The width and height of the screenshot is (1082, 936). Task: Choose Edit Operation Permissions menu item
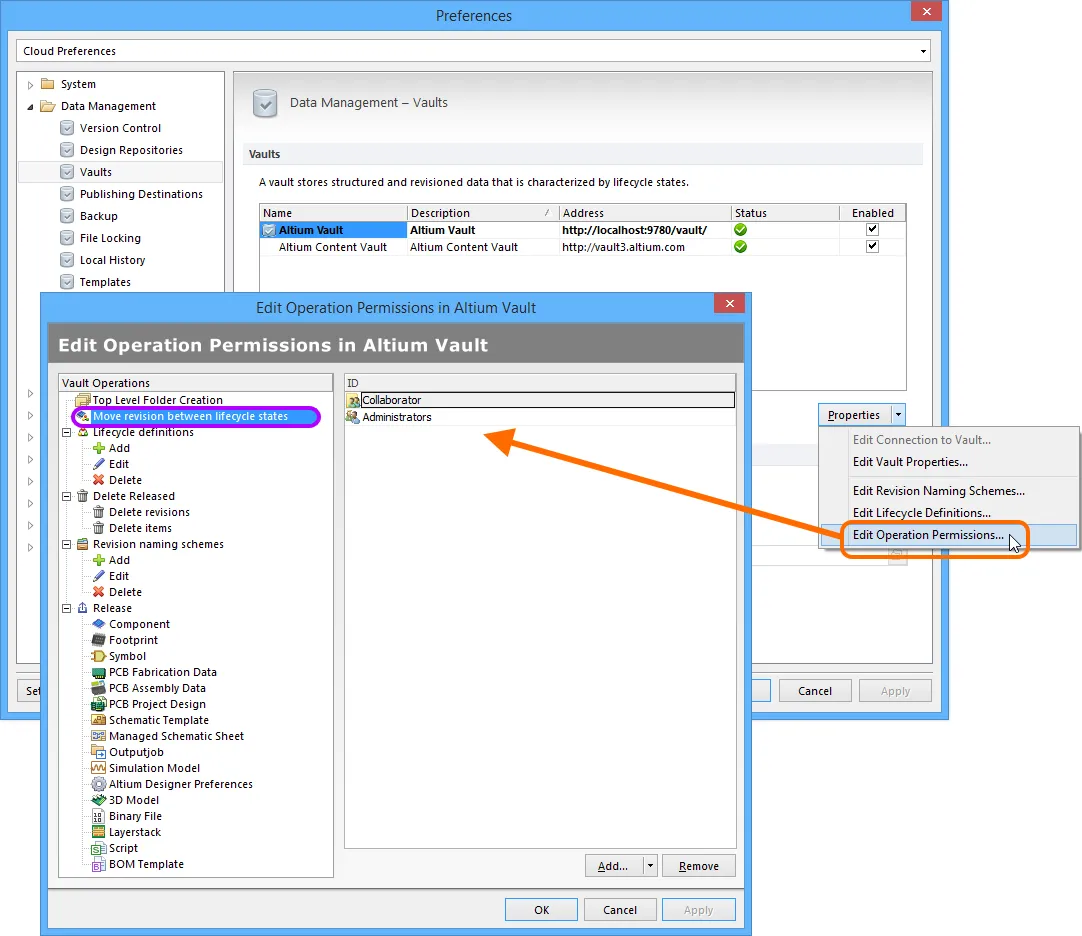(928, 535)
